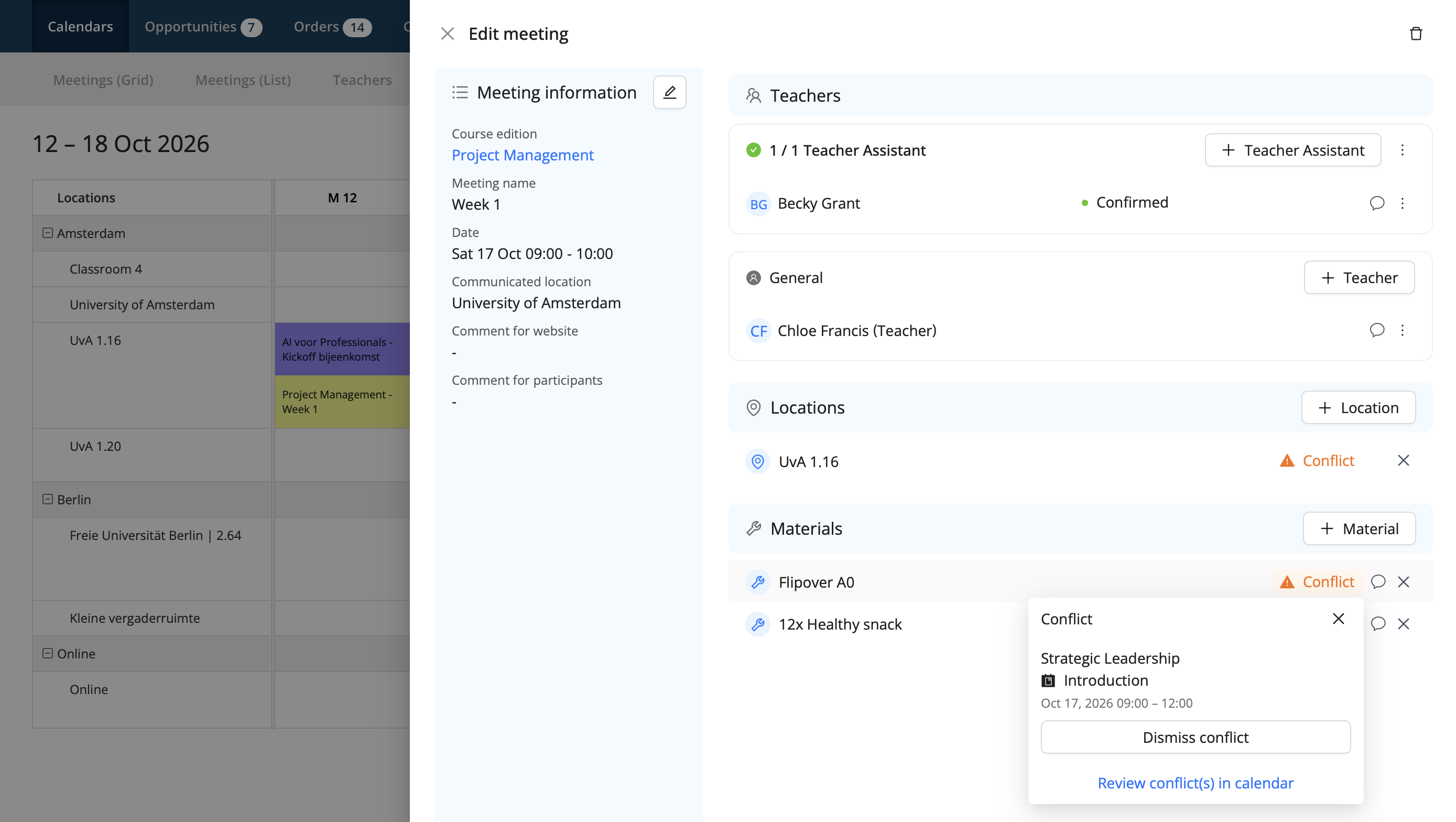The image size is (1456, 822).
Task: Open Chloe Francis row options menu
Action: (x=1401, y=330)
